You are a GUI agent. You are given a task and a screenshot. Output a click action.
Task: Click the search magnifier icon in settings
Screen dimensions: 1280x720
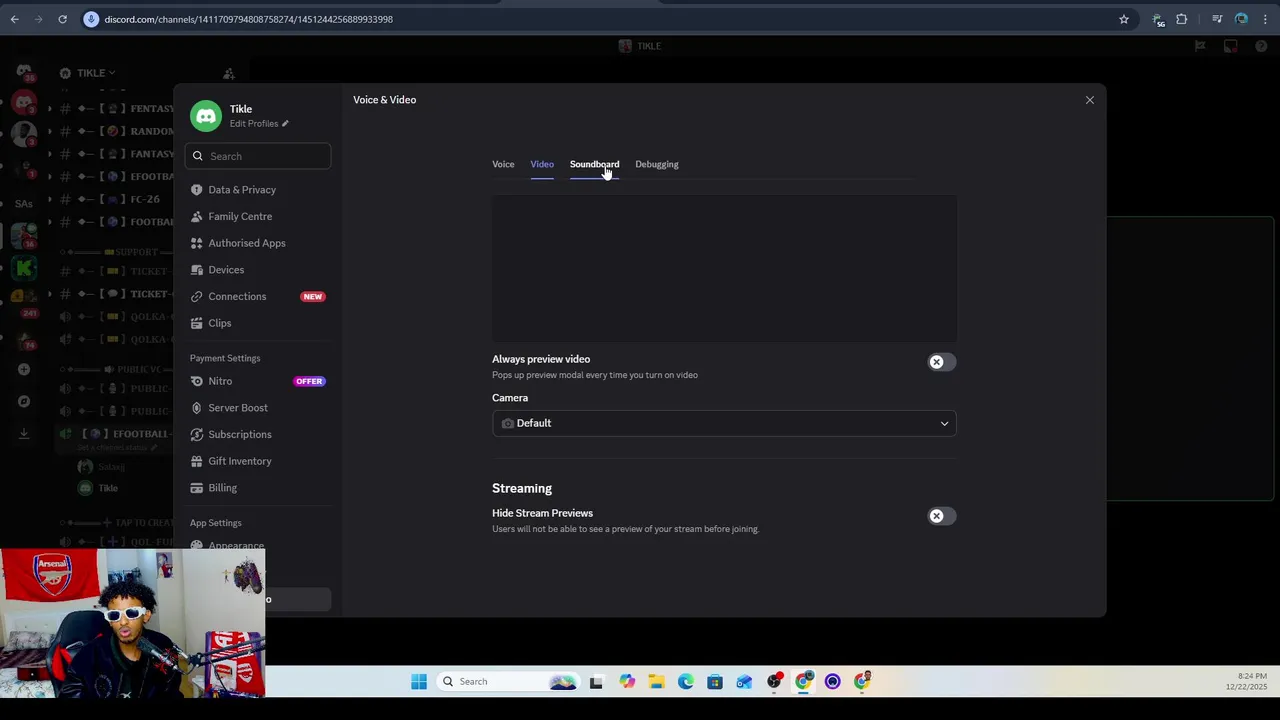[198, 156]
